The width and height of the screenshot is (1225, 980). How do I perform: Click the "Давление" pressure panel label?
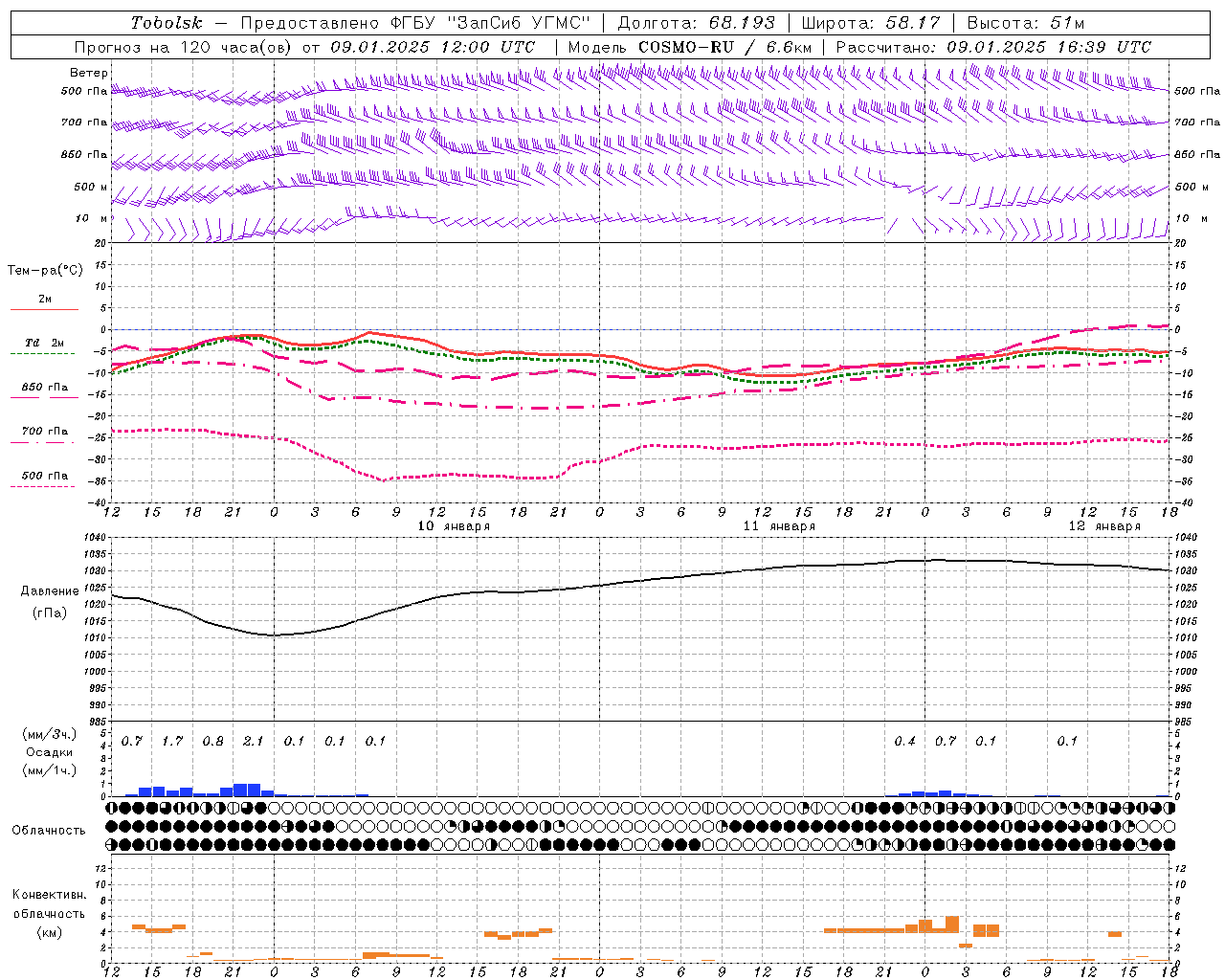50,591
